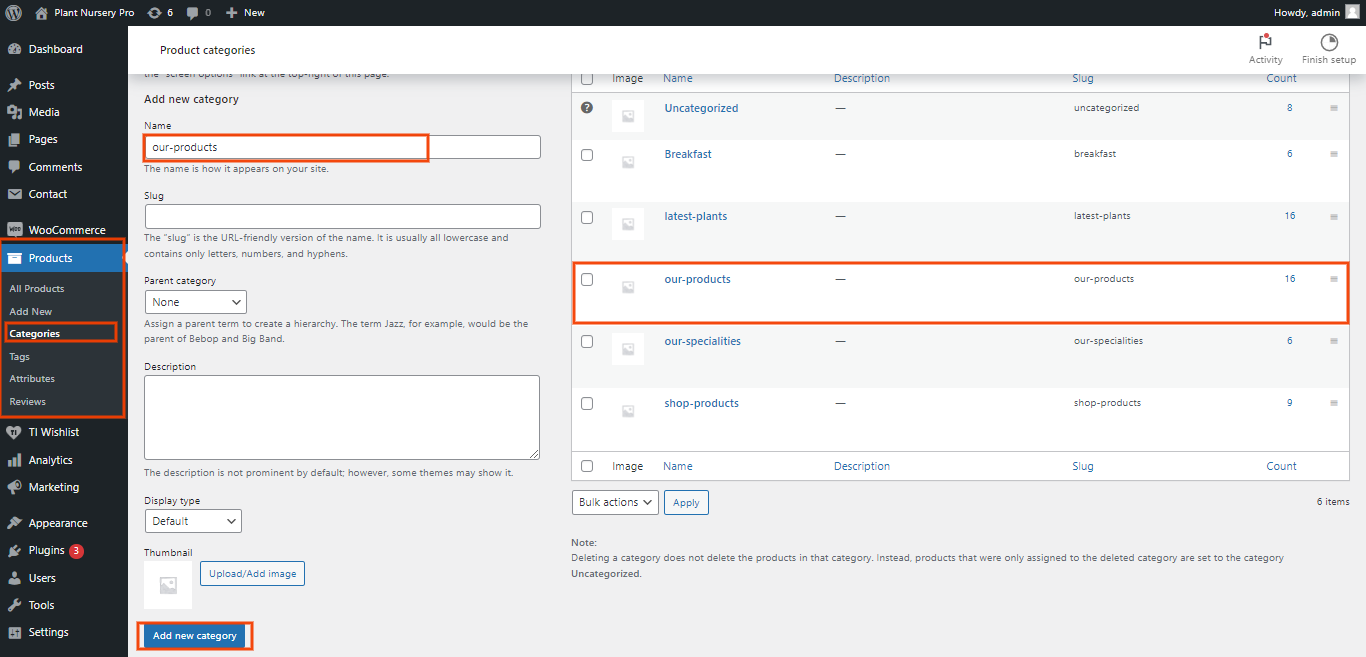Click the thumbnail placeholder for shop-products

point(628,410)
